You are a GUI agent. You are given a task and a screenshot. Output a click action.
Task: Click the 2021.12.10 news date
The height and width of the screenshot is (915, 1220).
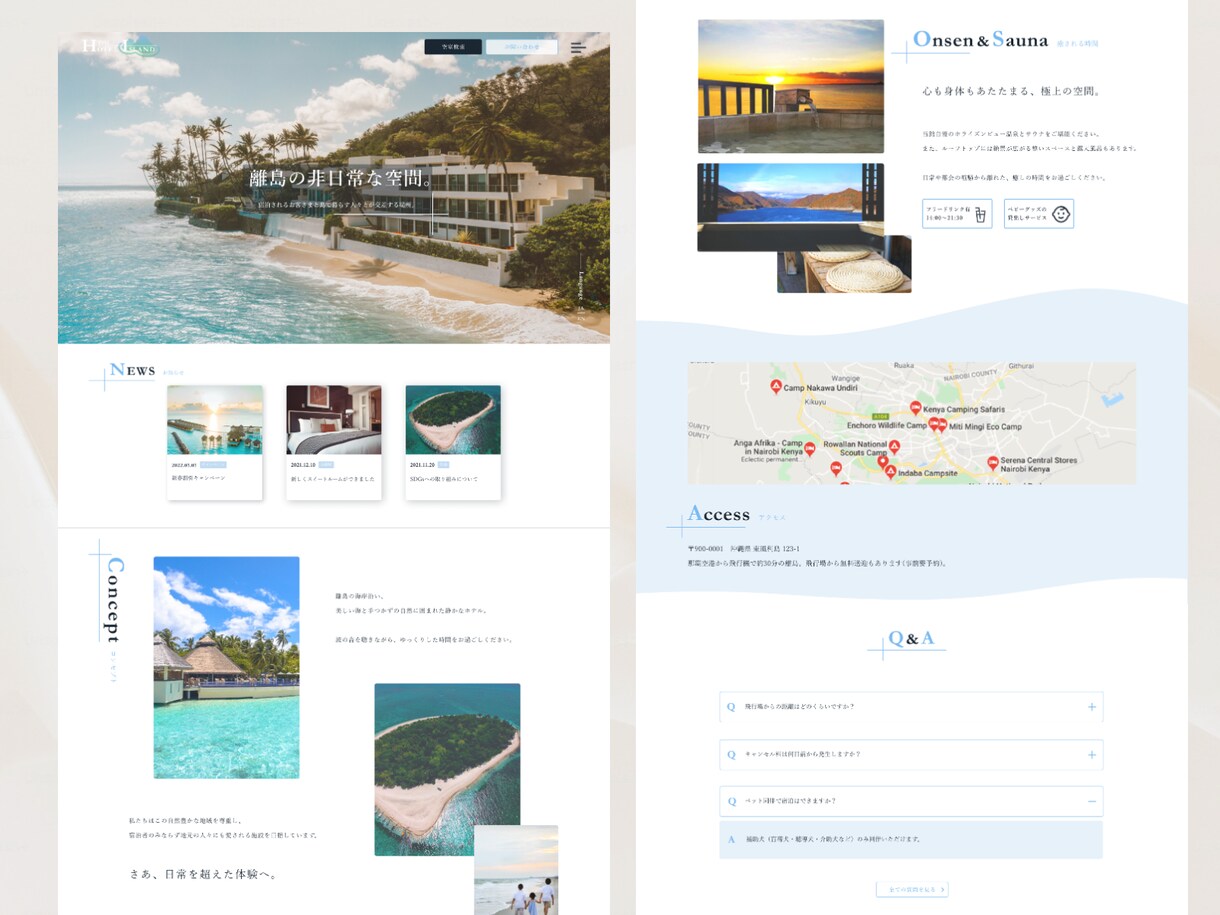coord(303,465)
